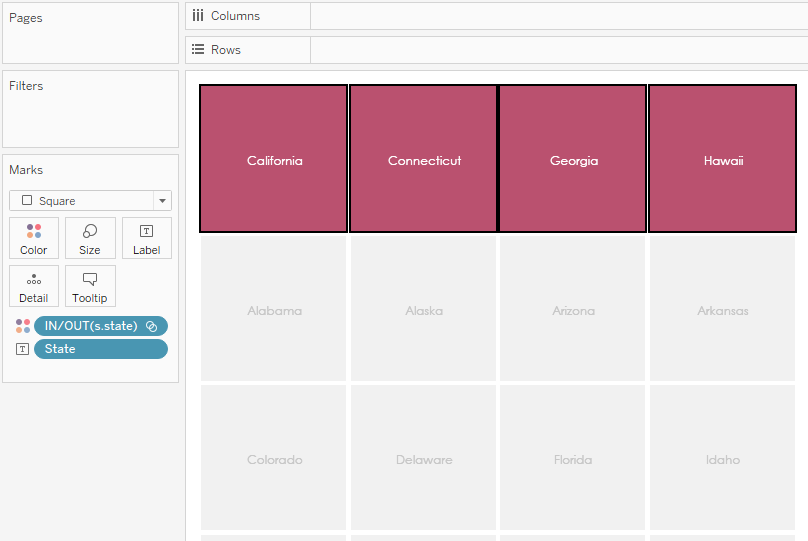This screenshot has height=541, width=808.
Task: Open the mark type dropdown arrow
Action: pos(162,201)
